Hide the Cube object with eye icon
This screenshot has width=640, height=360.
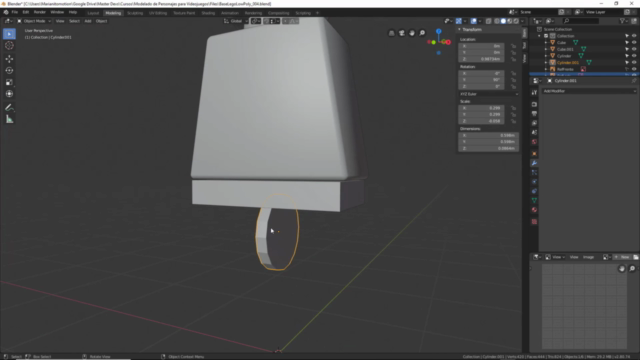(x=634, y=42)
